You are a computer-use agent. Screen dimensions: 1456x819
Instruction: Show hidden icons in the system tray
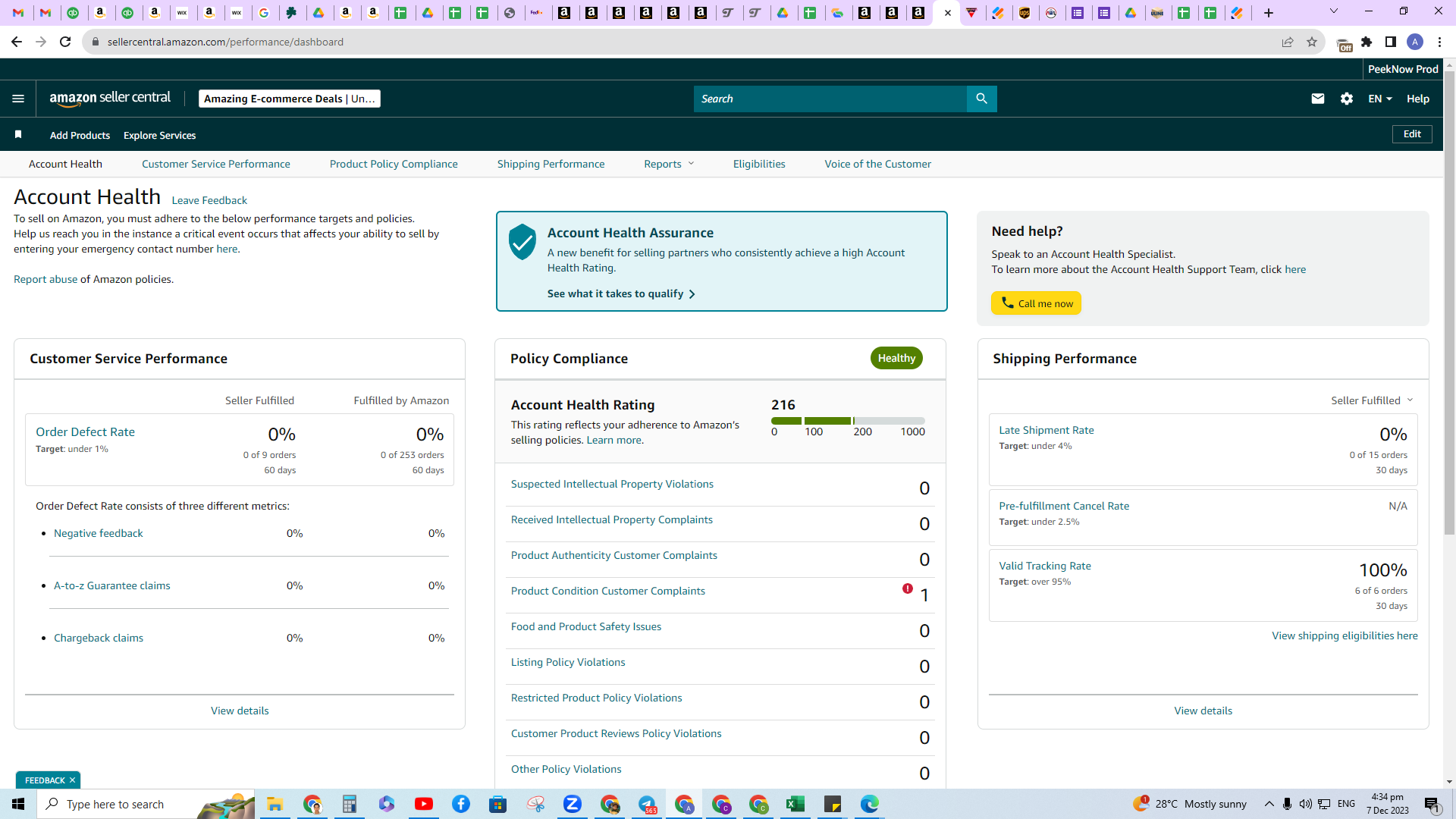(x=1269, y=804)
